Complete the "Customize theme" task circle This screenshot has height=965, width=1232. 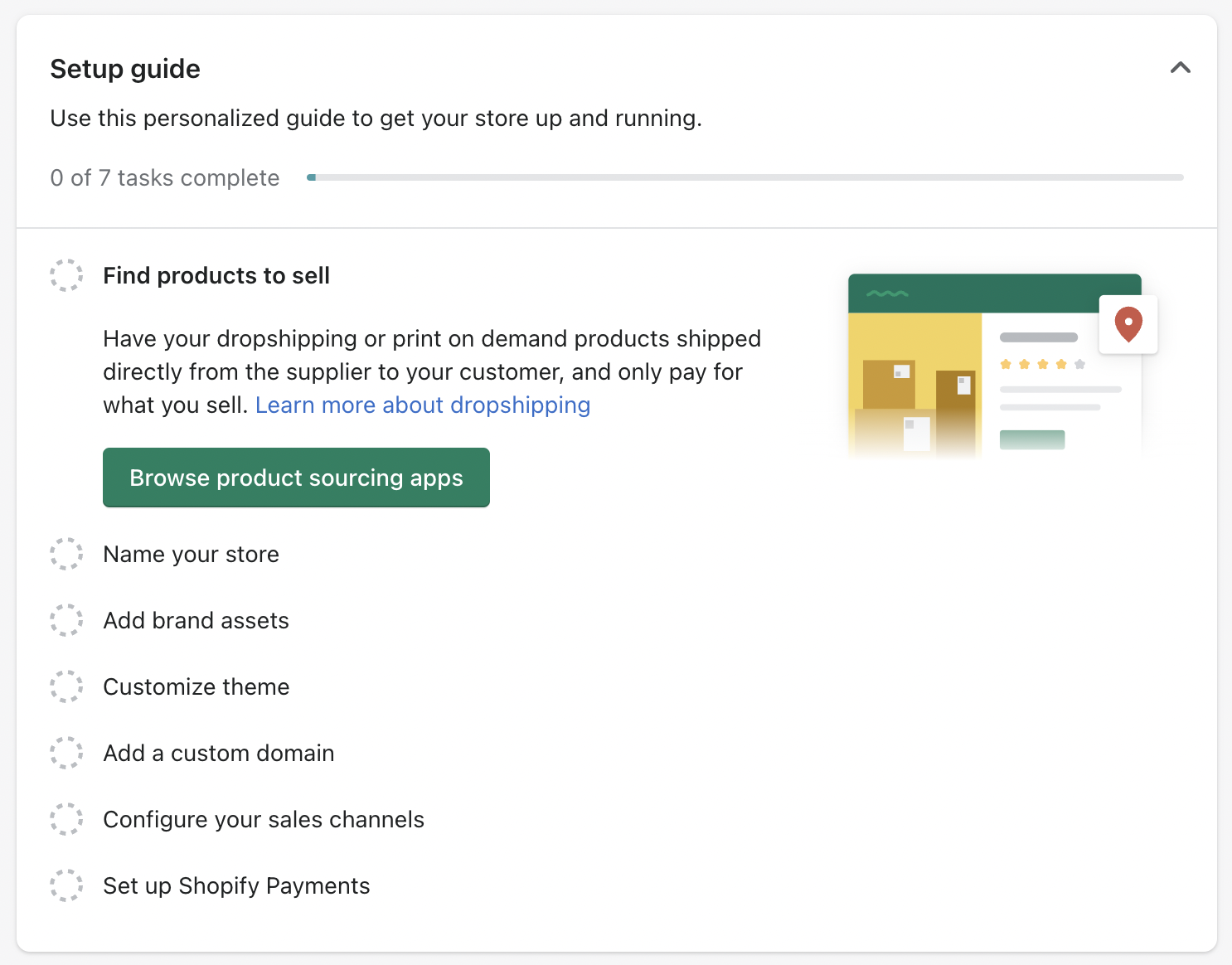click(x=66, y=686)
